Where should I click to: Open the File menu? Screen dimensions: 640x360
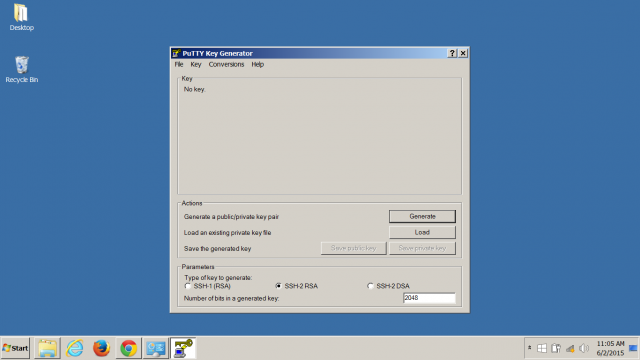[x=179, y=64]
